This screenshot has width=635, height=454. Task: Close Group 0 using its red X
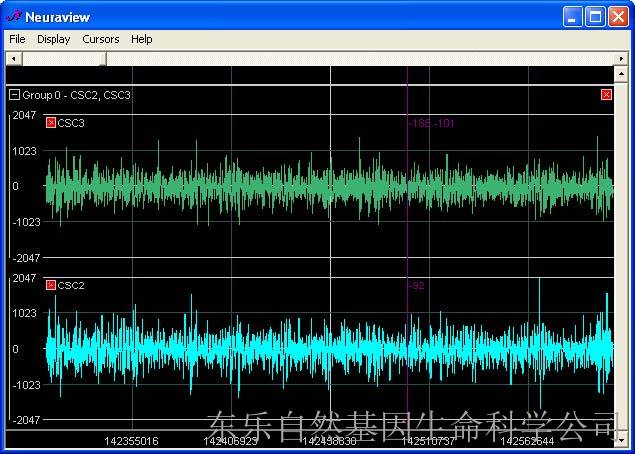[x=606, y=95]
